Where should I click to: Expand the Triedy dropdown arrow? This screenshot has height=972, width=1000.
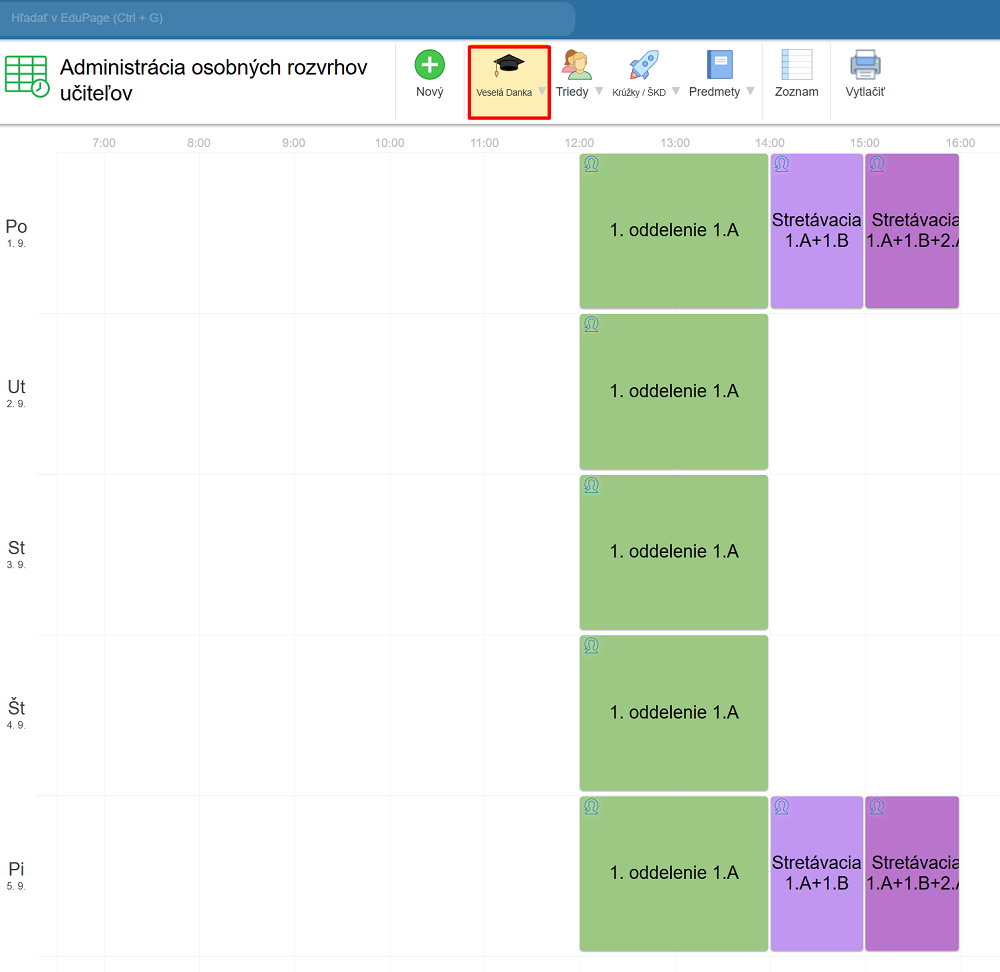coord(599,91)
